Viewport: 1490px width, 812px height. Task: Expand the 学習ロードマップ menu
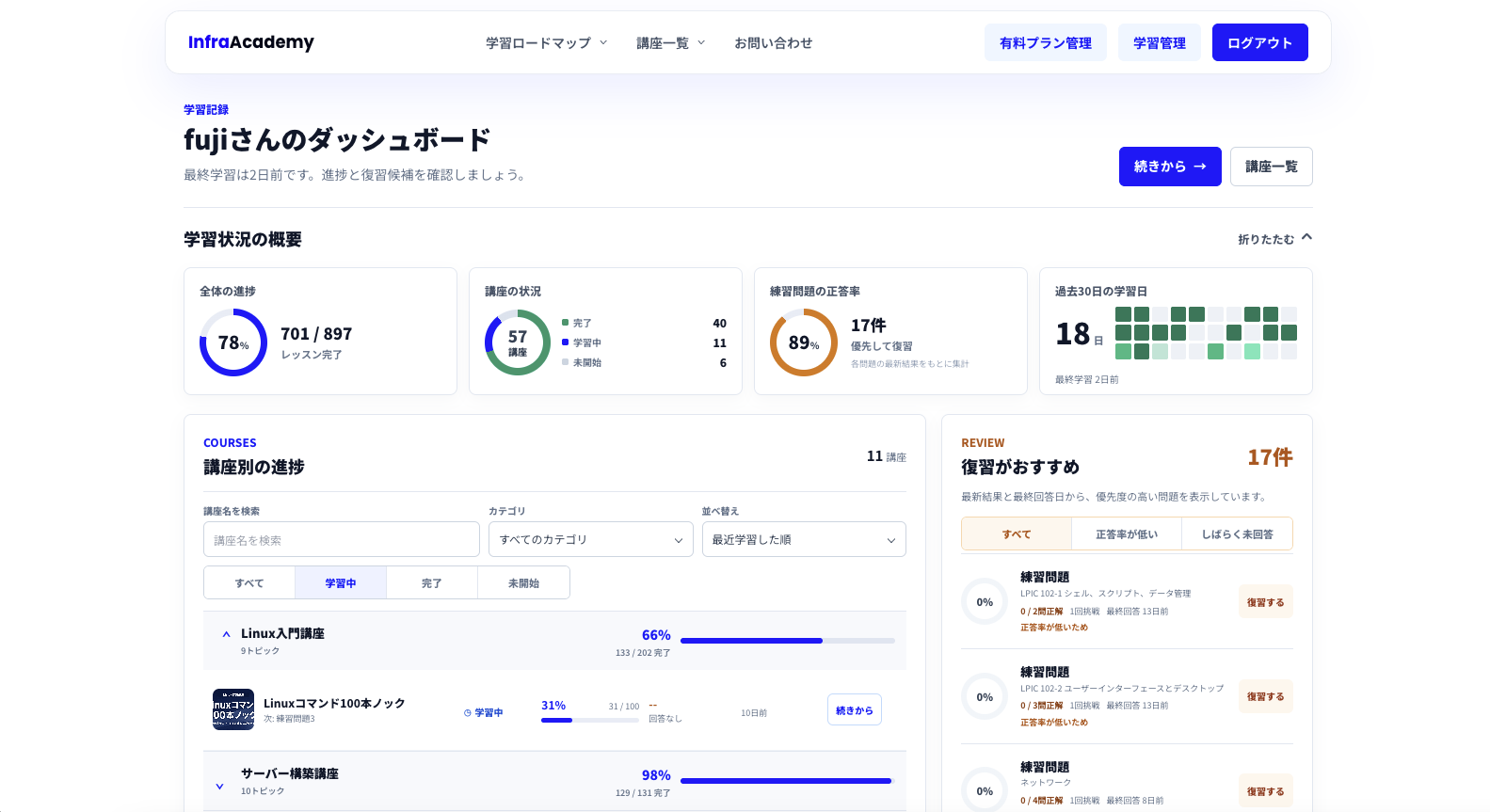[x=547, y=43]
